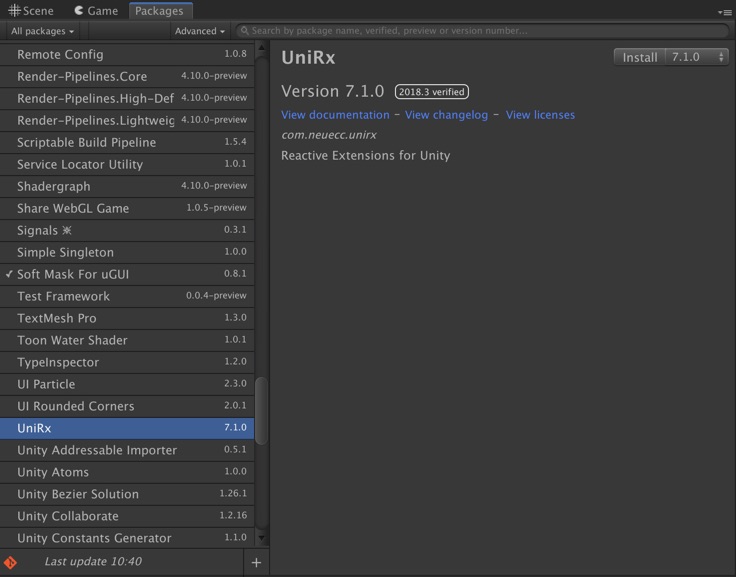Click the Version 7.1.0 heading
This screenshot has height=577, width=736.
332,91
